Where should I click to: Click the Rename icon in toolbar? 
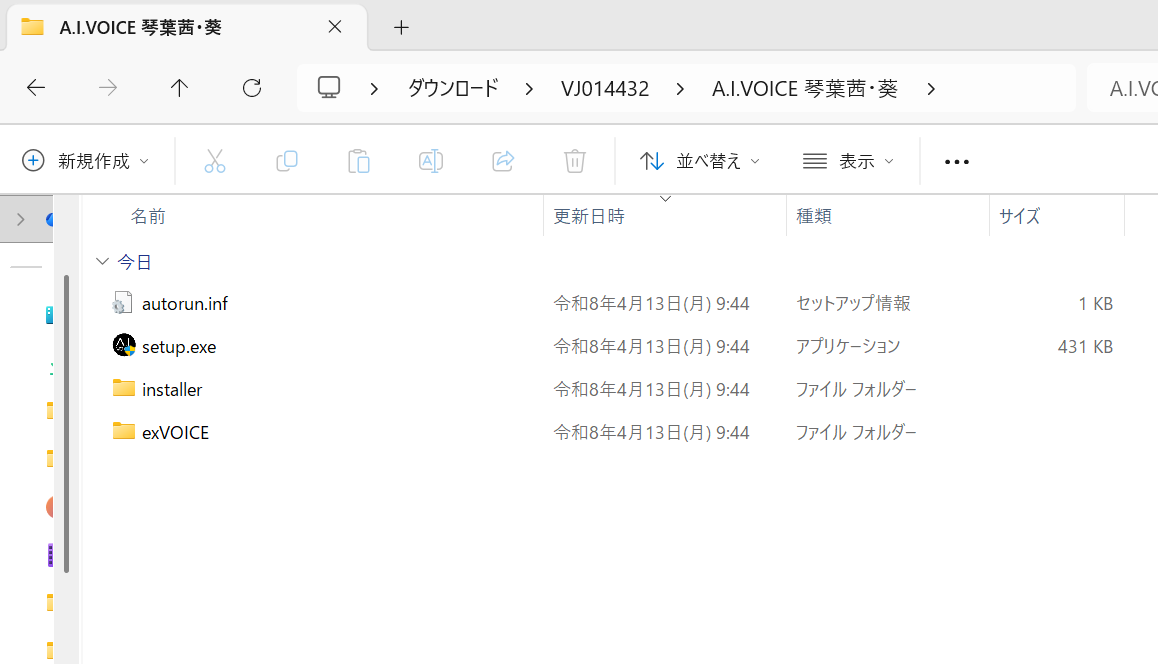tap(431, 161)
